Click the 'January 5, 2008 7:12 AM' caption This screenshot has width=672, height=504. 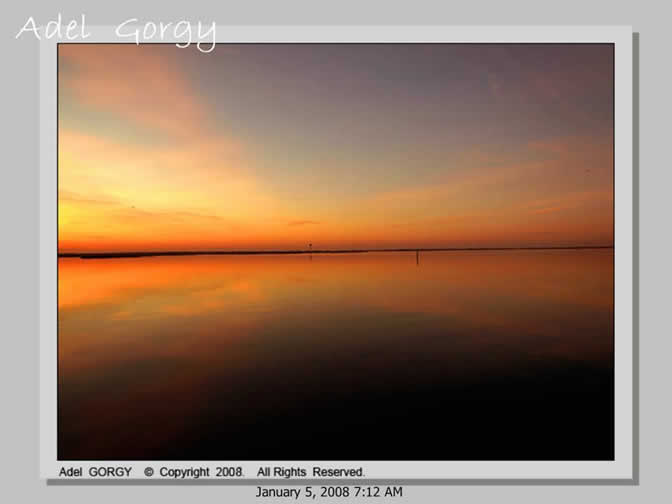tap(329, 492)
